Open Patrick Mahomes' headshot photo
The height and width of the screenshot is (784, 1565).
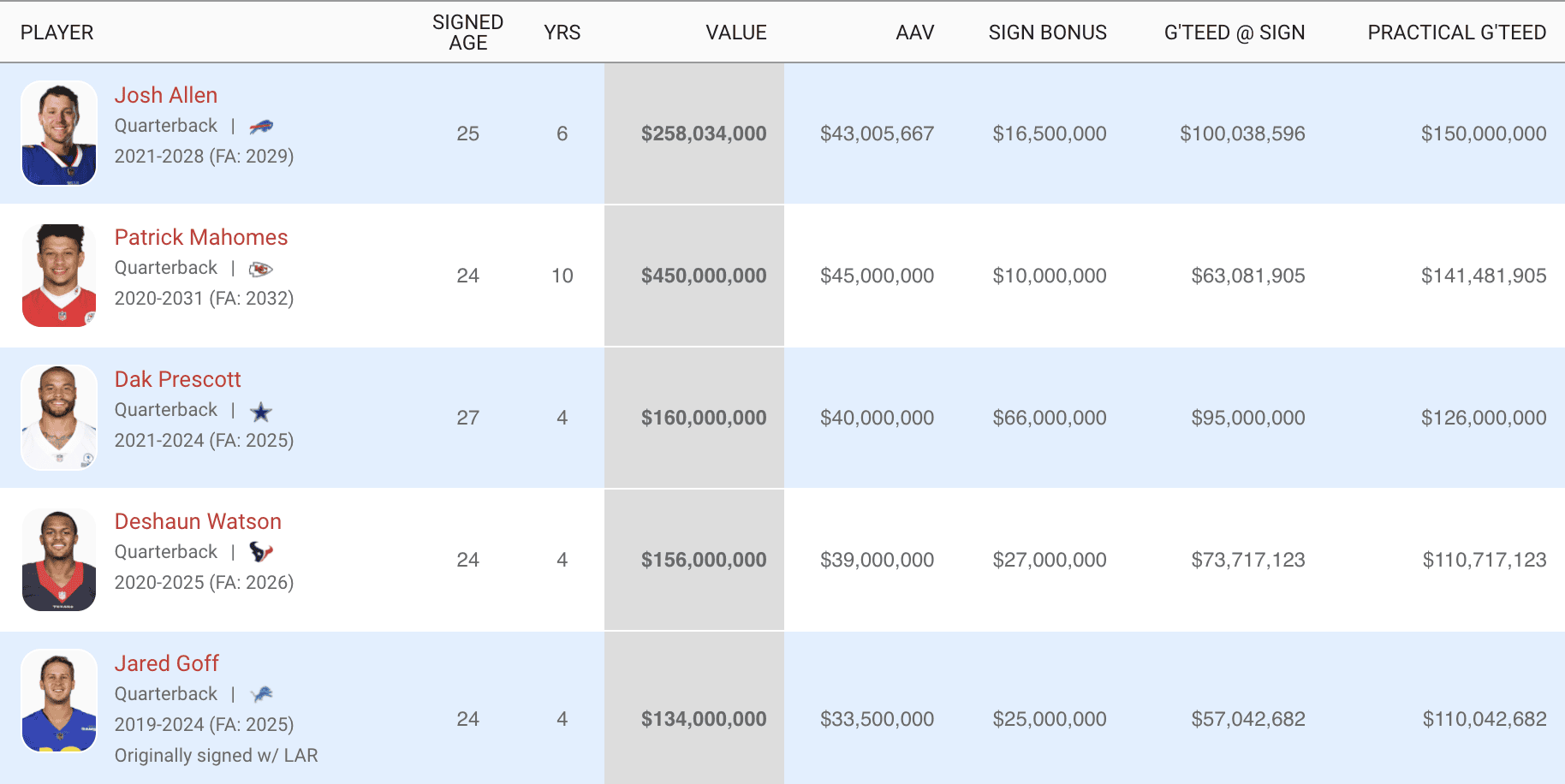(x=59, y=276)
